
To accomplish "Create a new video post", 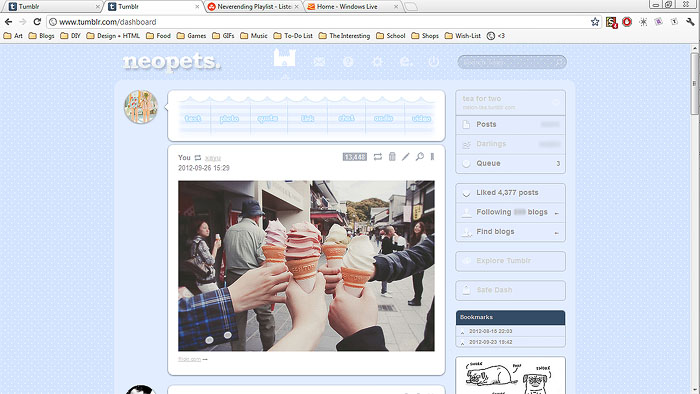I will point(421,118).
